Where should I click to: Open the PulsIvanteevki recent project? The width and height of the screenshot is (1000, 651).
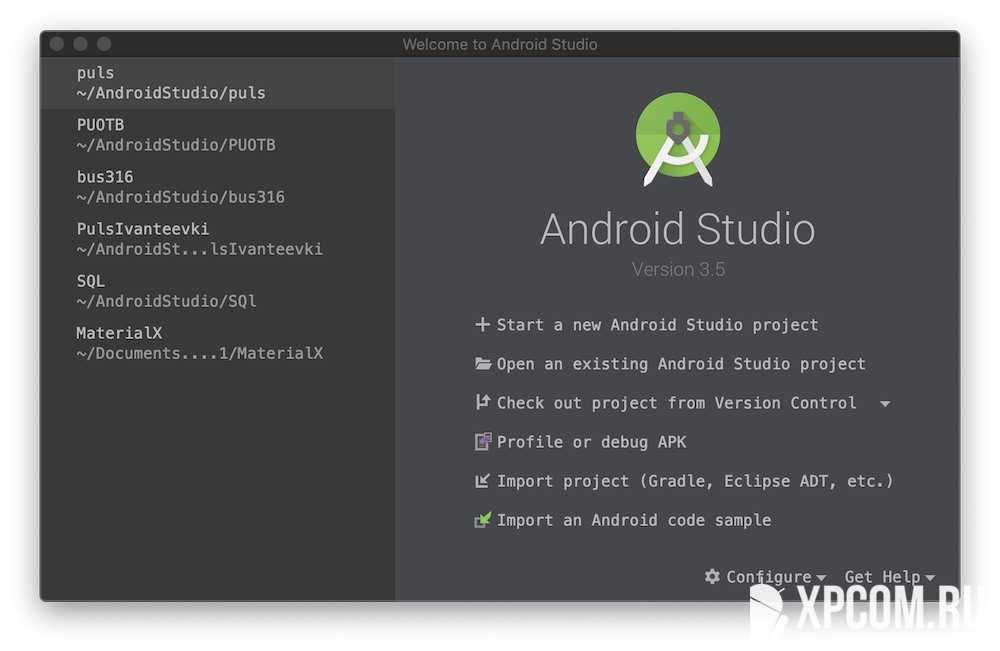pos(199,239)
